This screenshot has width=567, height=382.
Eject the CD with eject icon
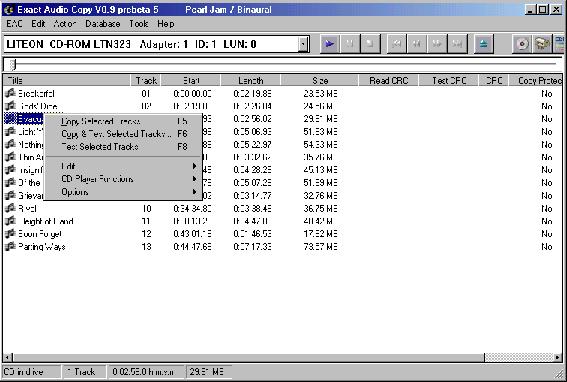pyautogui.click(x=484, y=44)
